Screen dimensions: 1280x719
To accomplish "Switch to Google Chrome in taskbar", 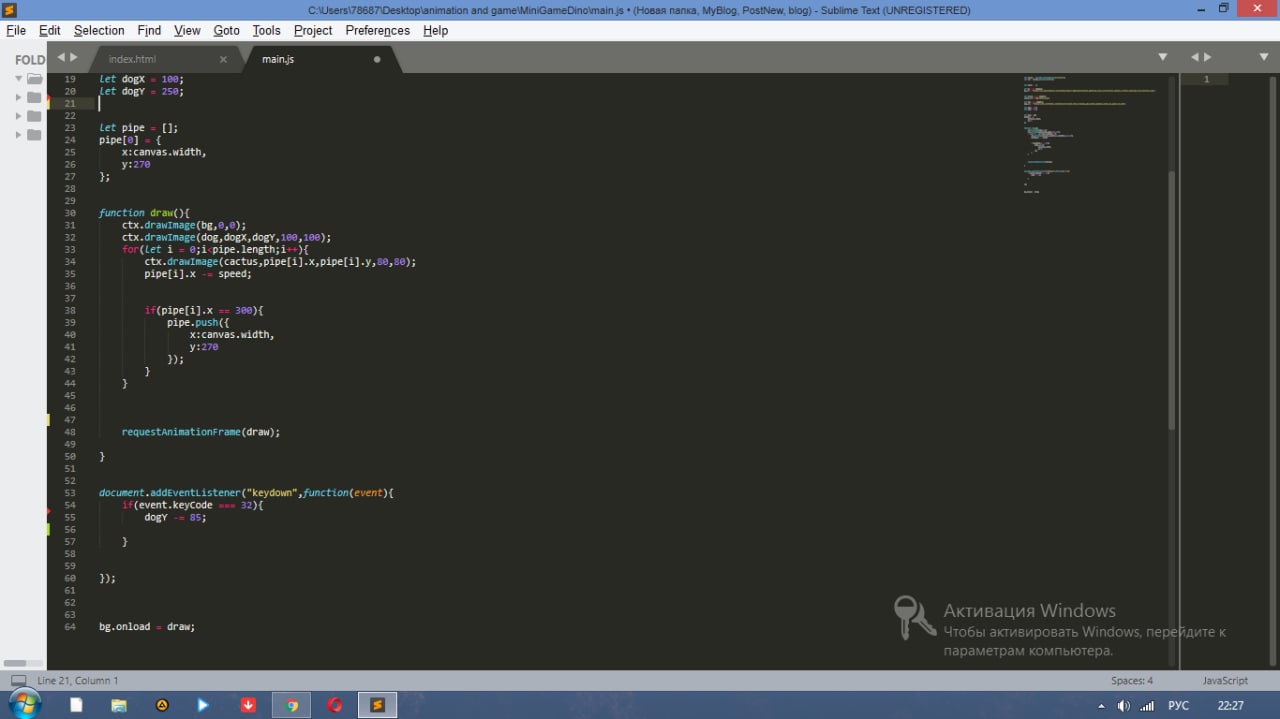I will (x=292, y=705).
